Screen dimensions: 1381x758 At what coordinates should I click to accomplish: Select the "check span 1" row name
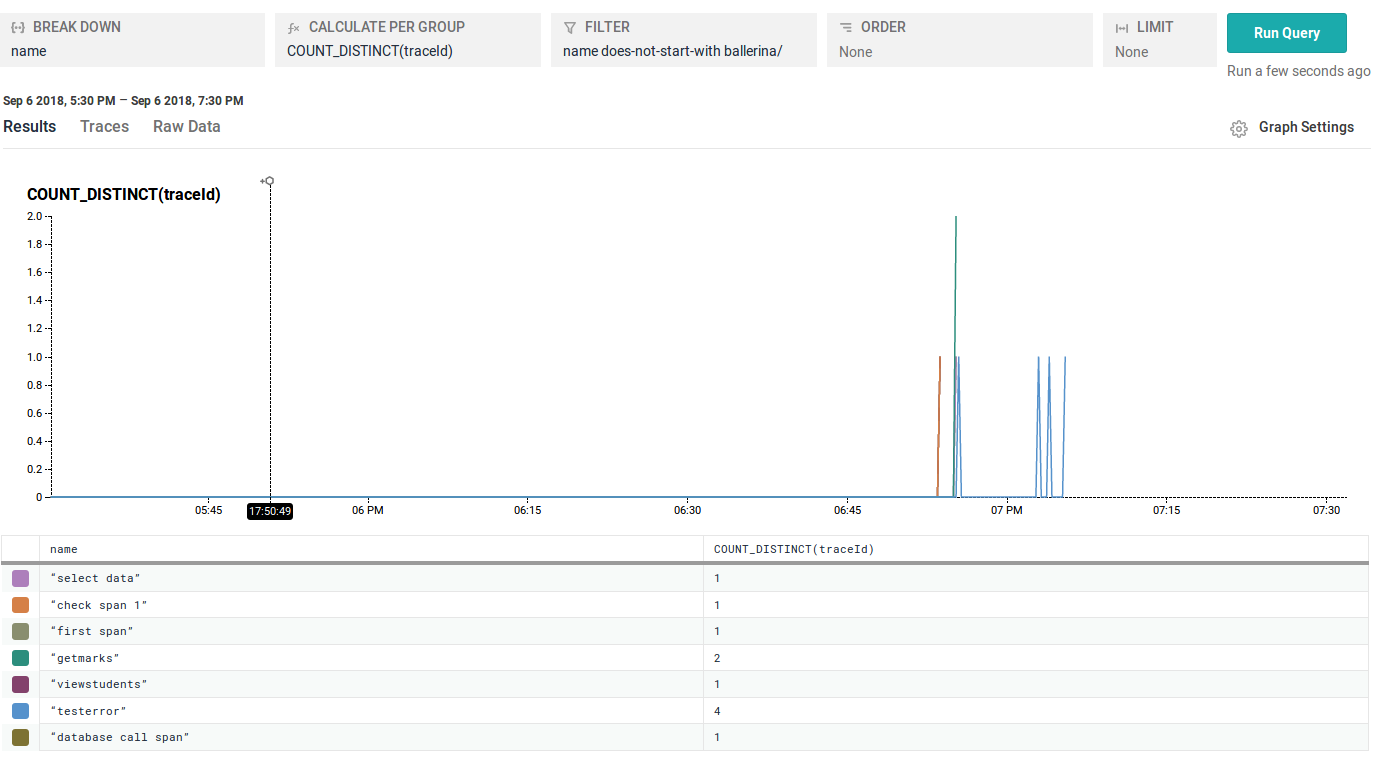[x=99, y=605]
